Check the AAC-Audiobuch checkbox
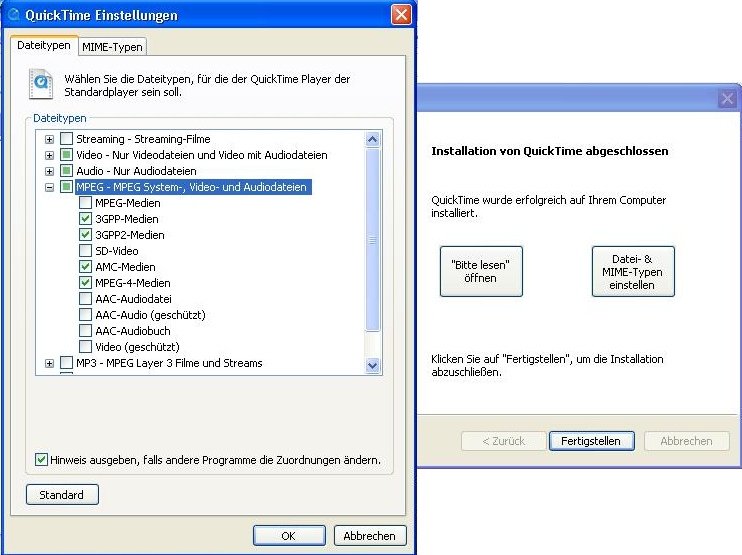 [85, 331]
